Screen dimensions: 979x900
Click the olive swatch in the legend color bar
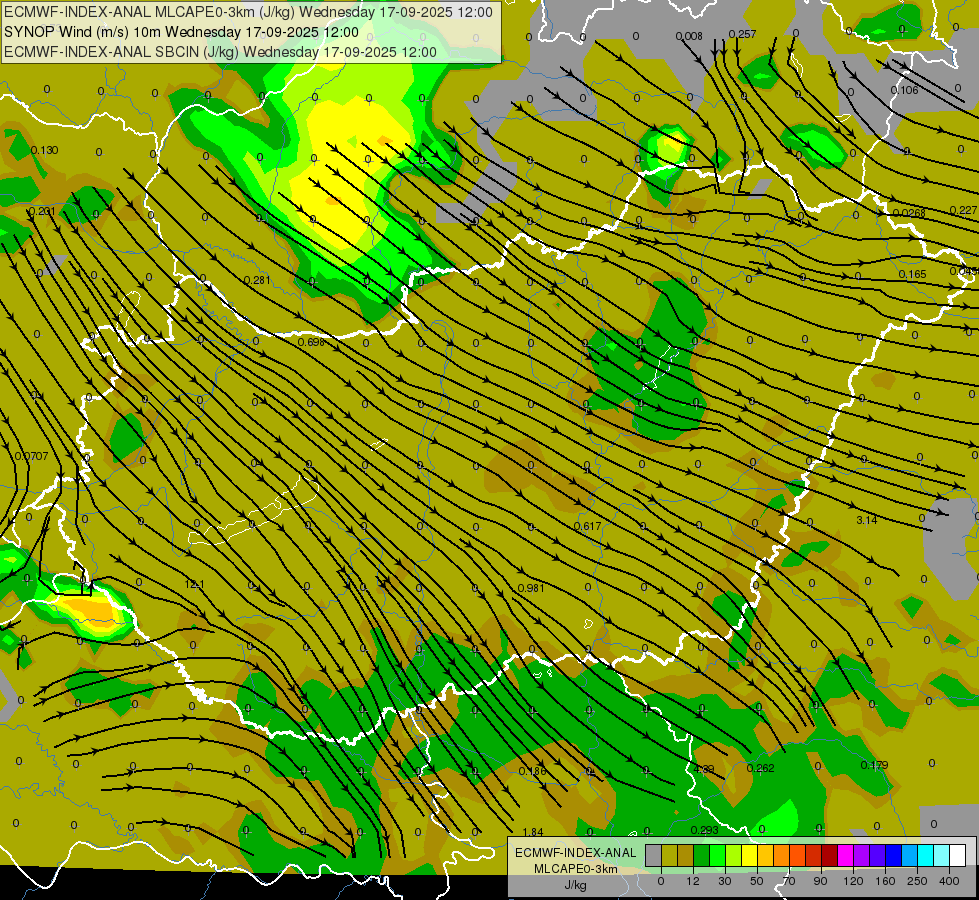(669, 855)
